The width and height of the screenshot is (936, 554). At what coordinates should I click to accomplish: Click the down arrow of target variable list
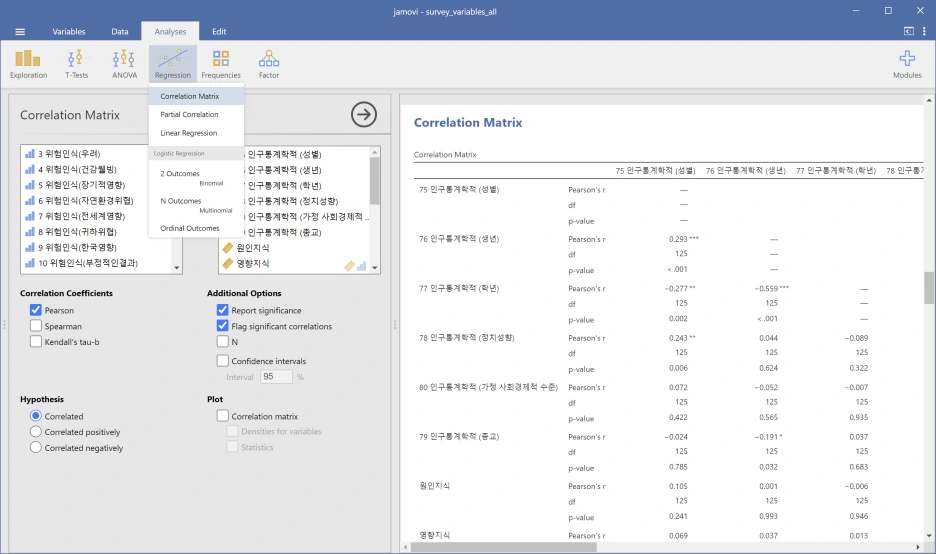click(x=375, y=268)
